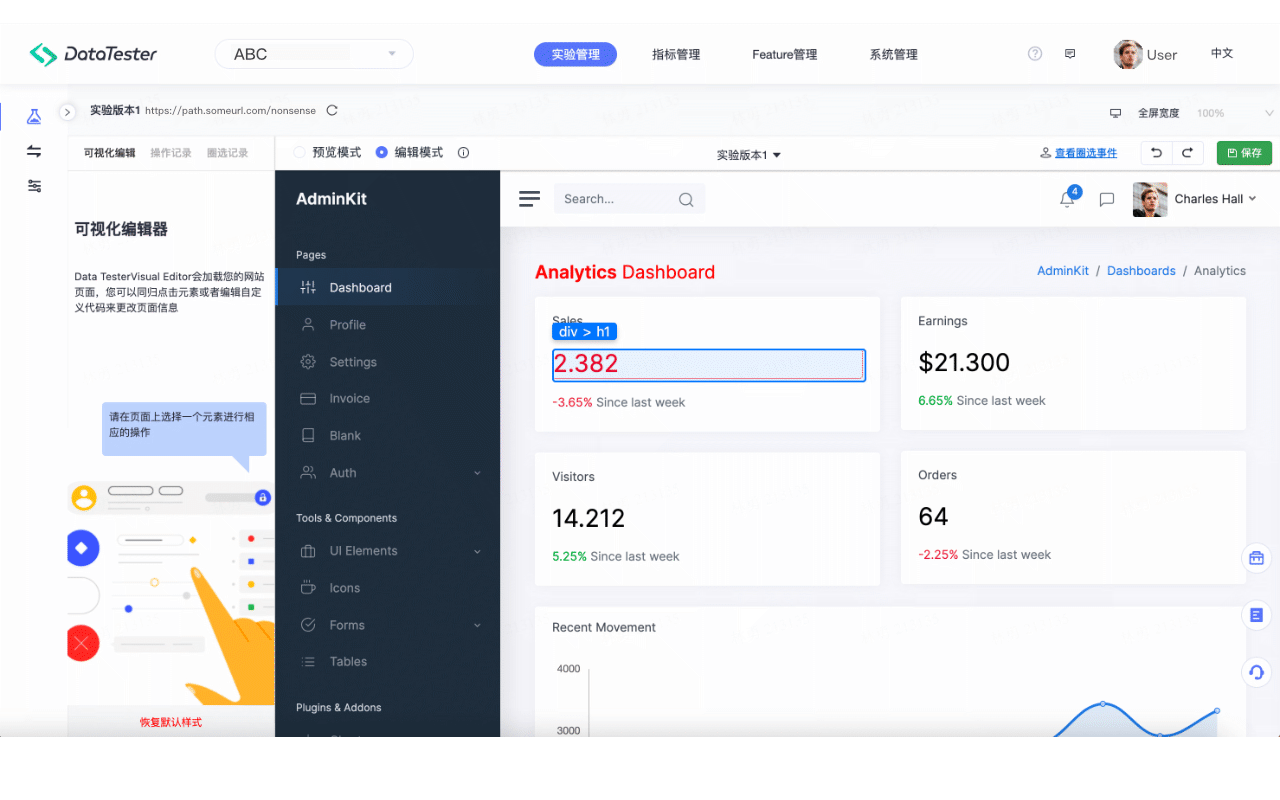Open the 指标管理 tab
1280x800 pixels.
(676, 54)
